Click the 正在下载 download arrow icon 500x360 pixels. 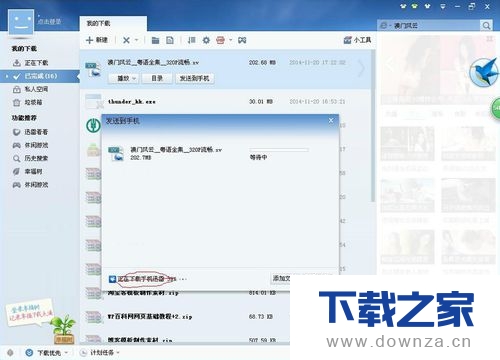17,63
